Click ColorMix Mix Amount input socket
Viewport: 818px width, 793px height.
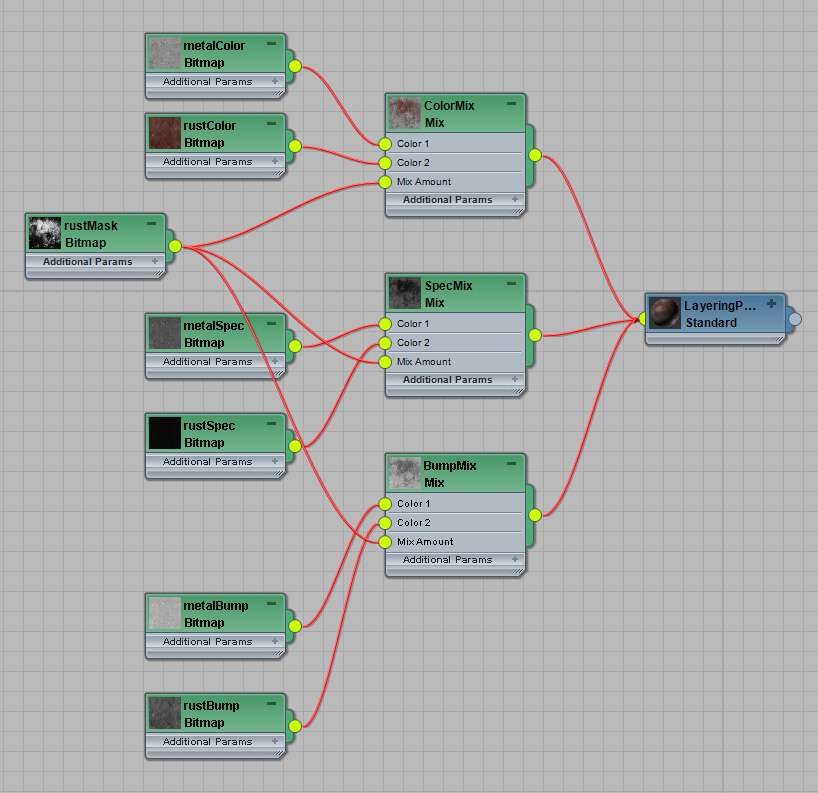[385, 182]
